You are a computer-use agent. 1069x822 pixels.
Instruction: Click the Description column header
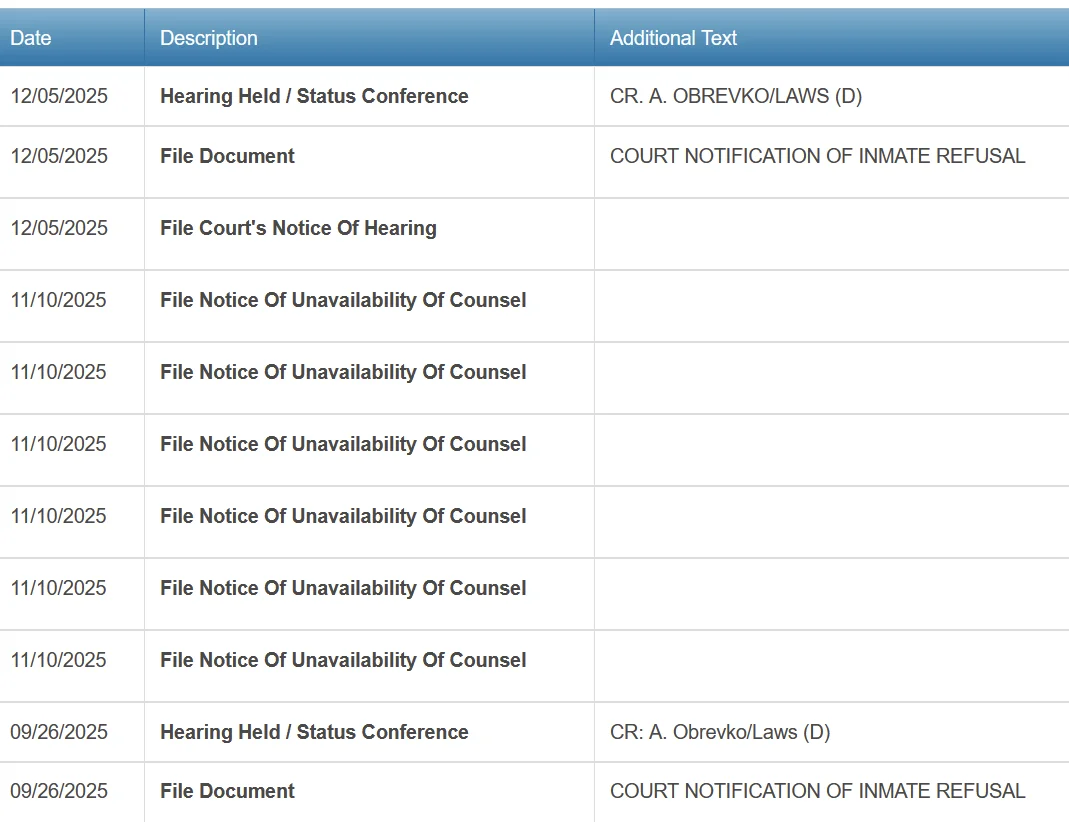tap(209, 38)
